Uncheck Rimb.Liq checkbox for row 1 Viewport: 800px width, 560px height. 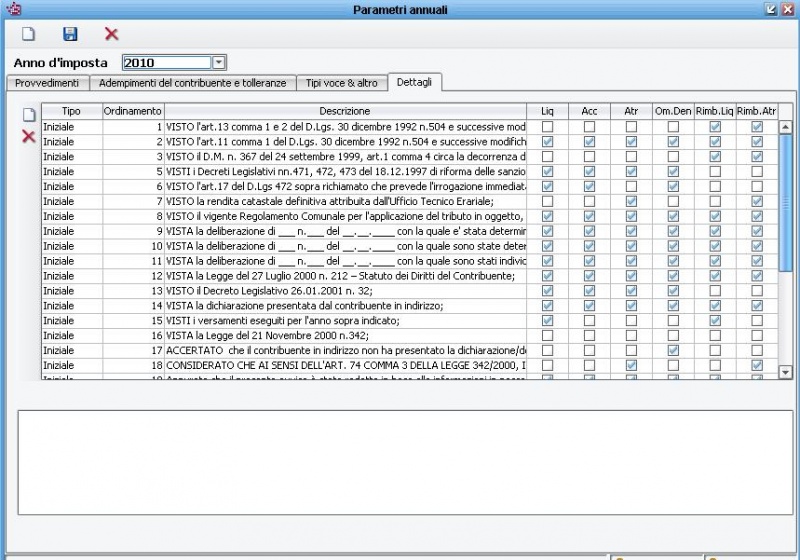(715, 126)
